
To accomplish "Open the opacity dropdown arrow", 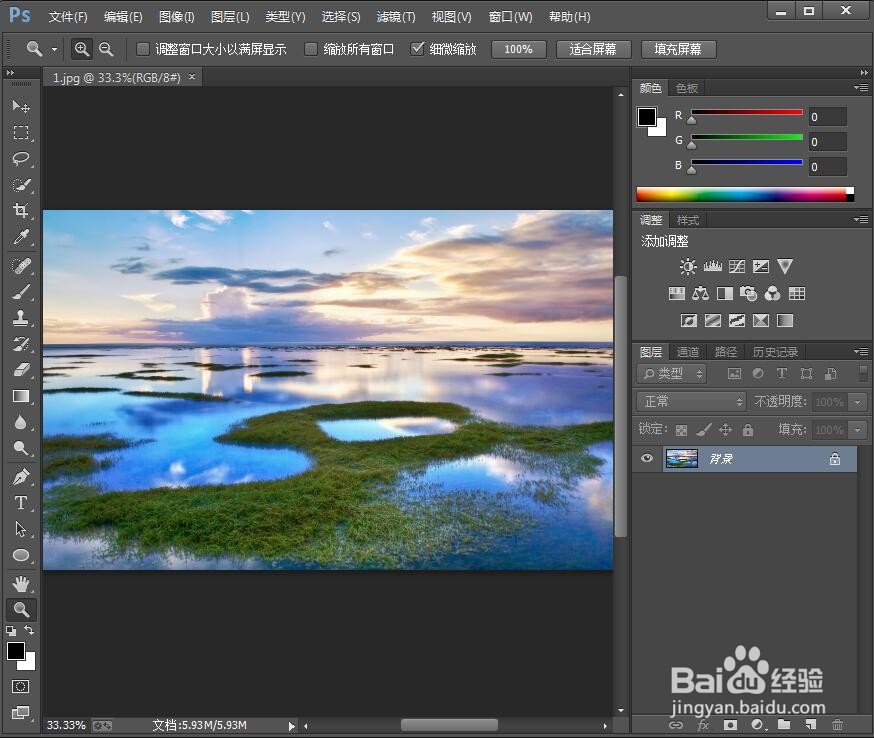I will 857,402.
